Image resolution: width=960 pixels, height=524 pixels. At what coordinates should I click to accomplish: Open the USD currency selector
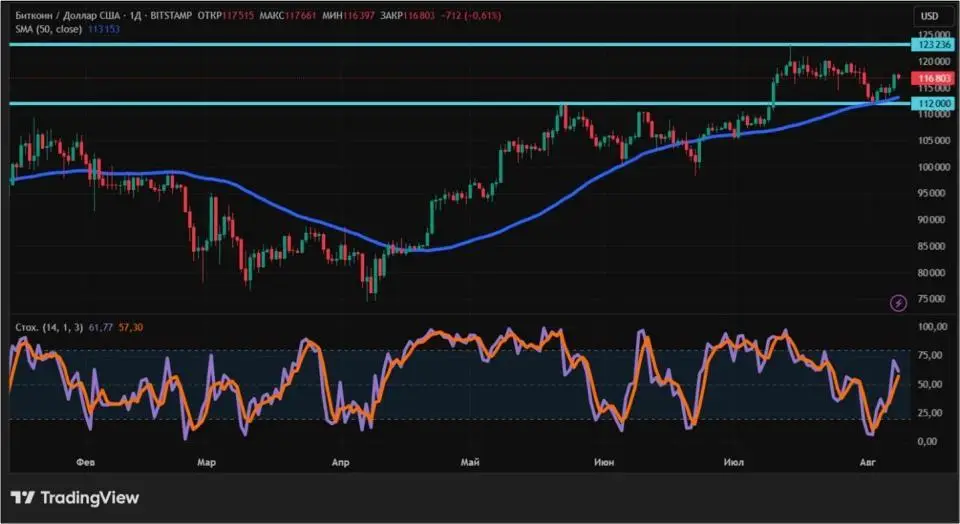(929, 16)
